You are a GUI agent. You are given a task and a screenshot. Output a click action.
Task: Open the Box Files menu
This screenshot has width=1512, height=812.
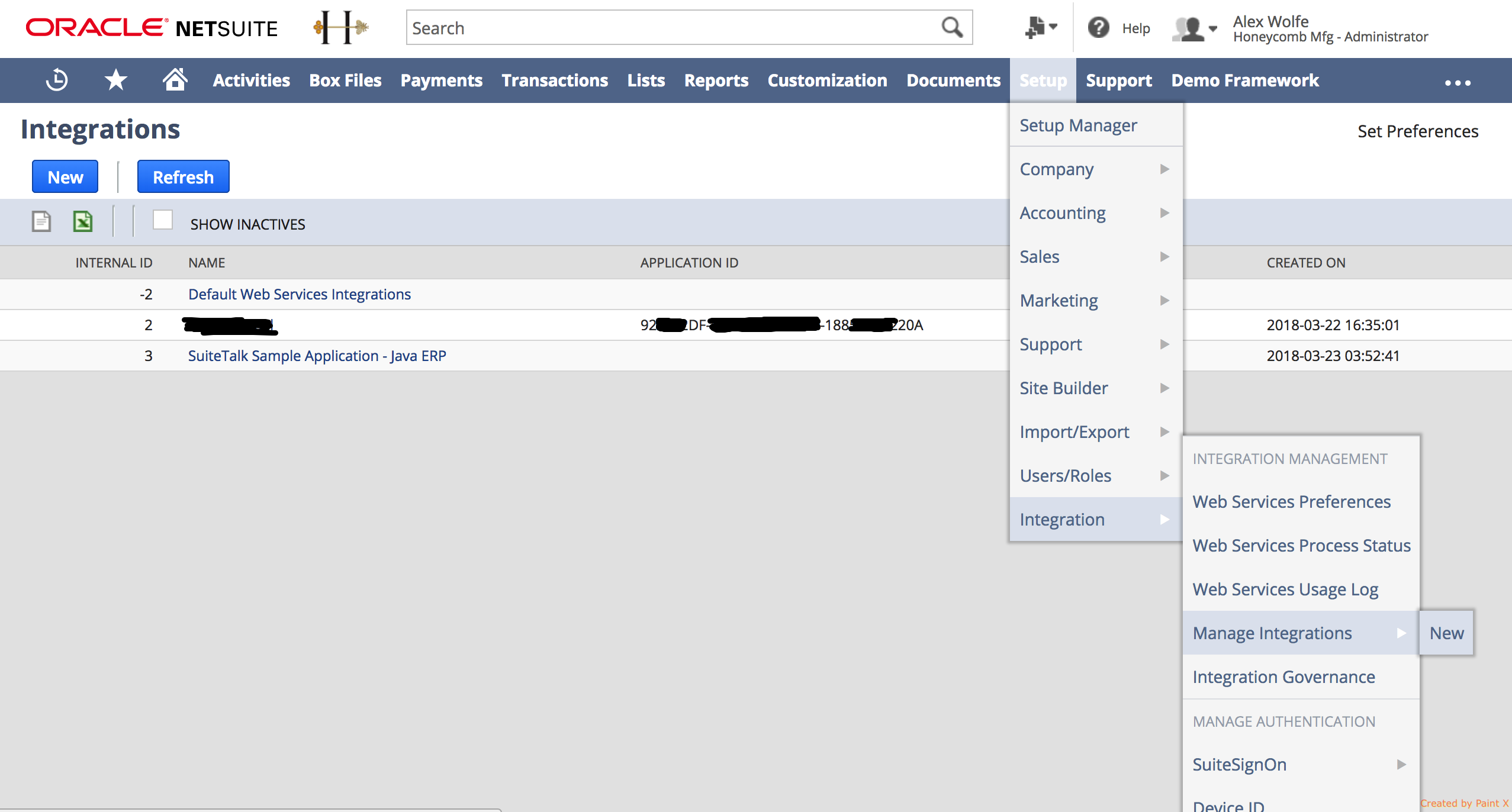(x=345, y=80)
